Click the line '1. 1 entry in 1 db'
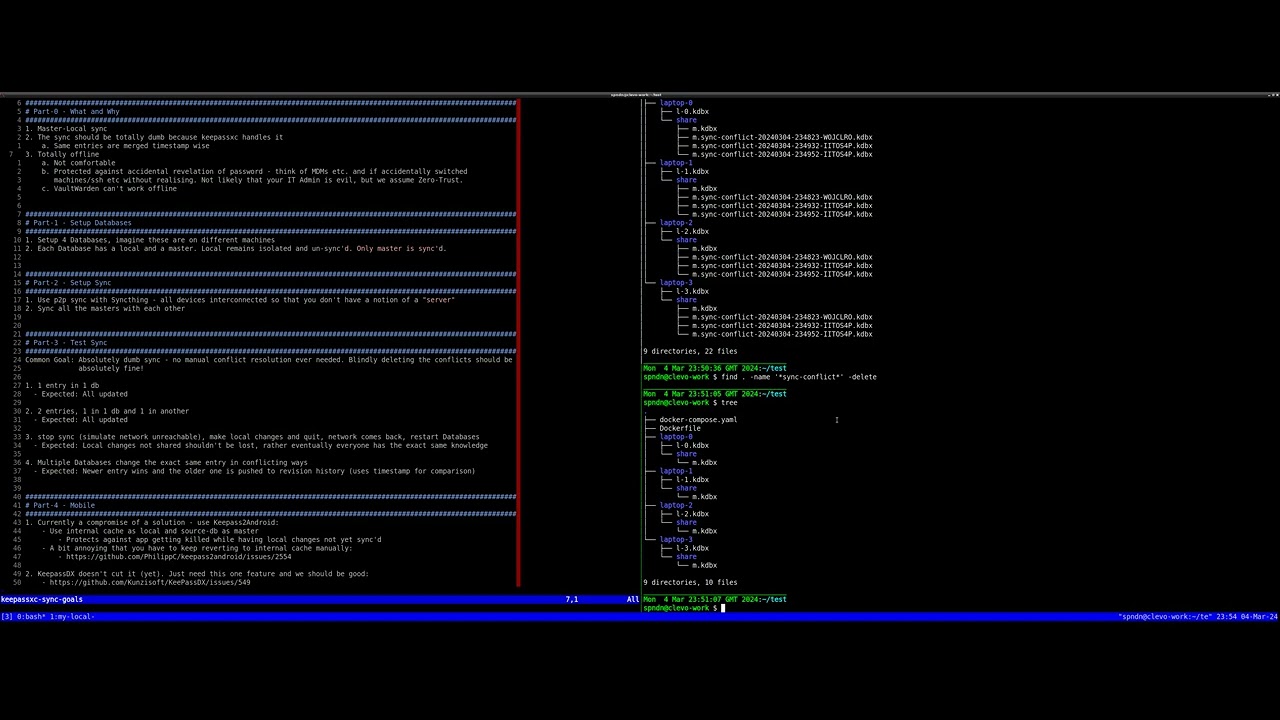The image size is (1280, 720). 62,386
